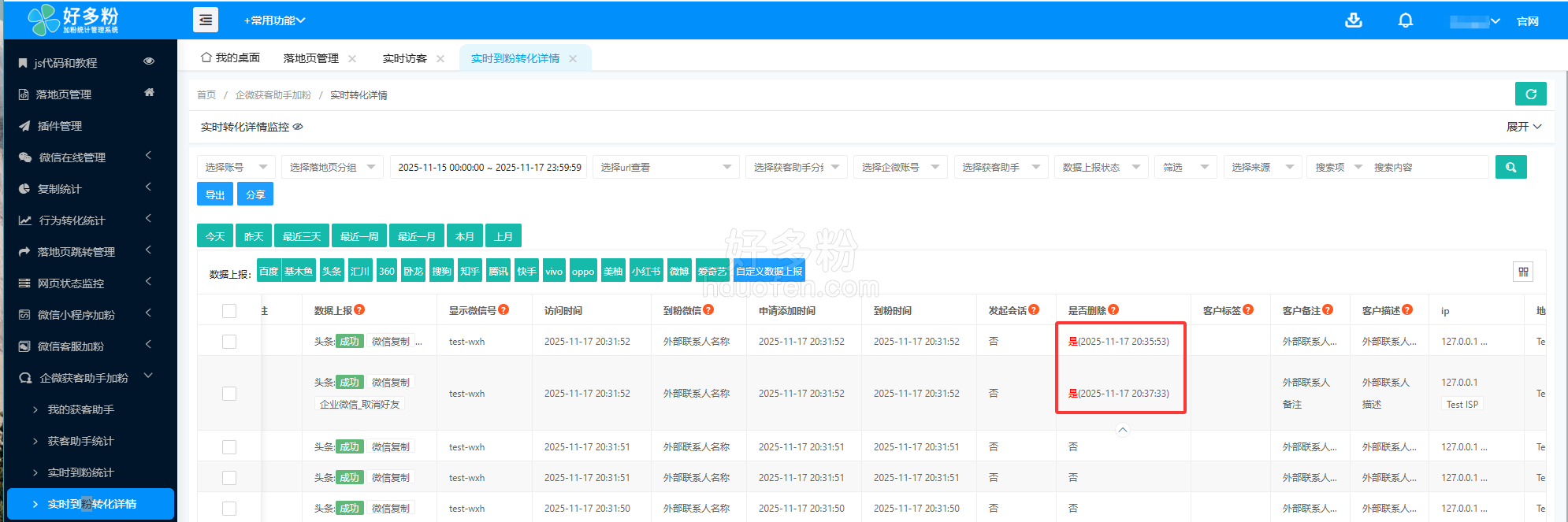
Task: Toggle the eye icon beside 实时转化详情监控
Action: 298,127
